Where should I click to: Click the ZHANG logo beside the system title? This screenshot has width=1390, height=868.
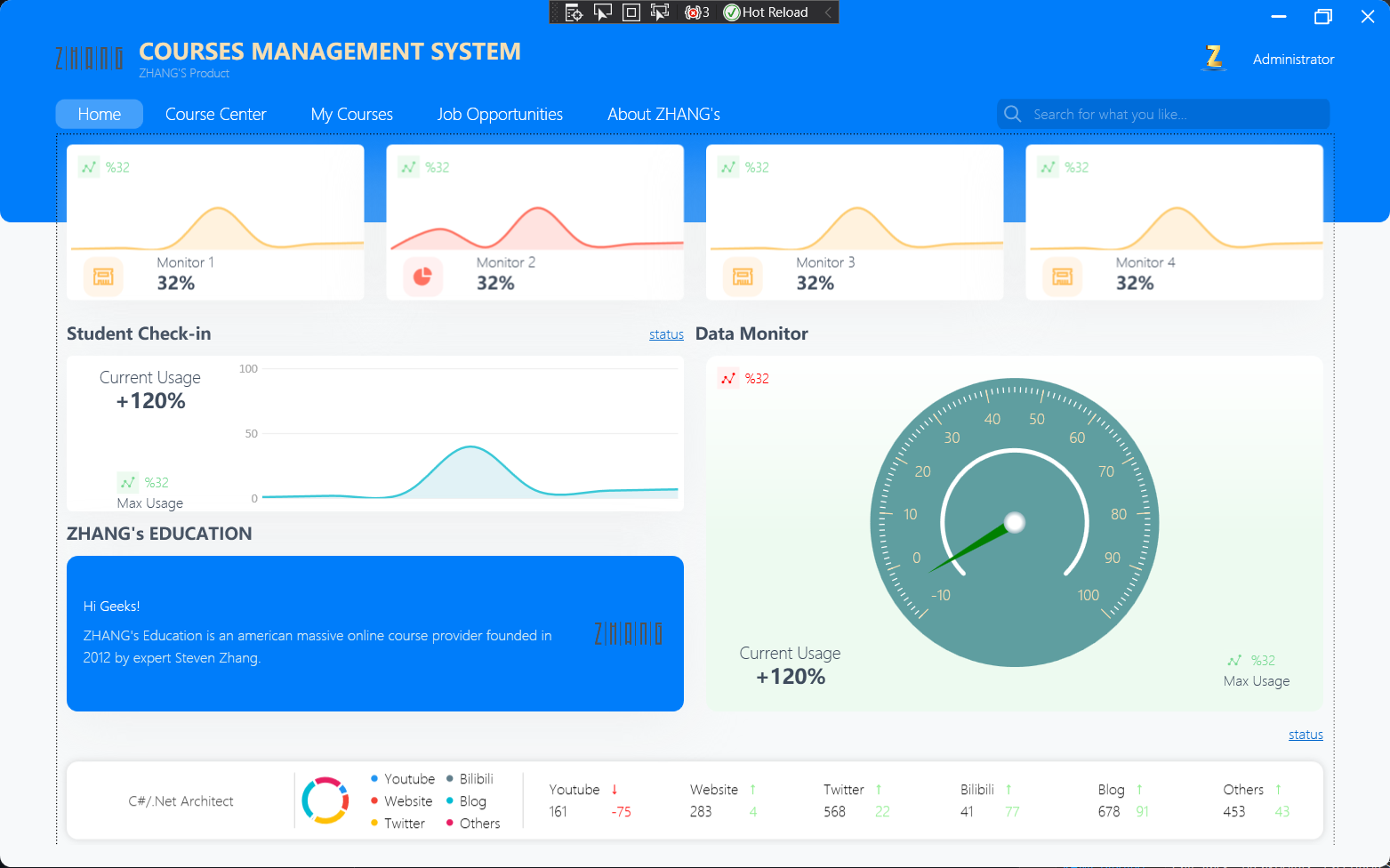pos(89,59)
